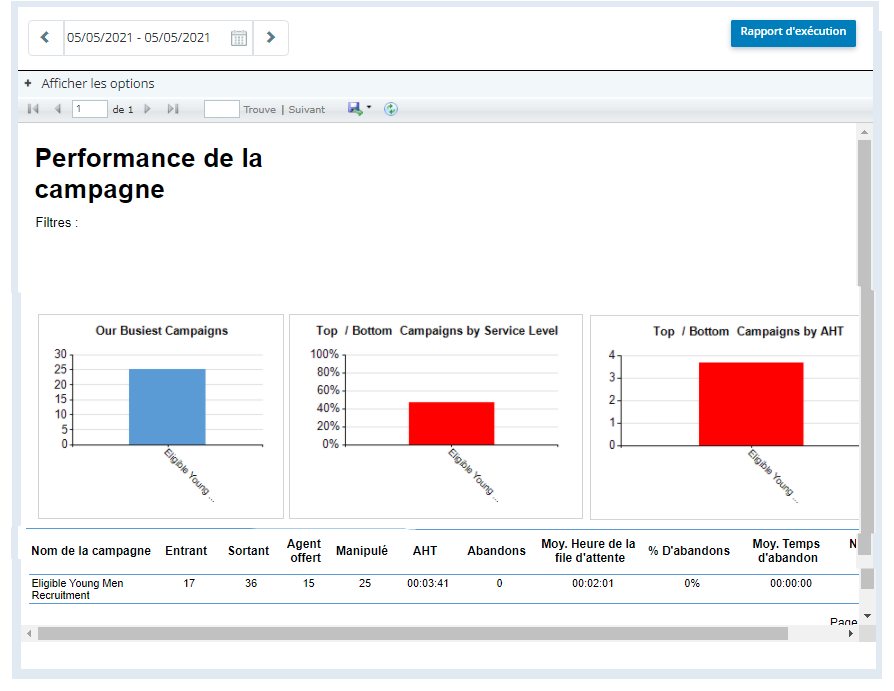Click the queue time value 00:02:01
894x691 pixels.
592,583
